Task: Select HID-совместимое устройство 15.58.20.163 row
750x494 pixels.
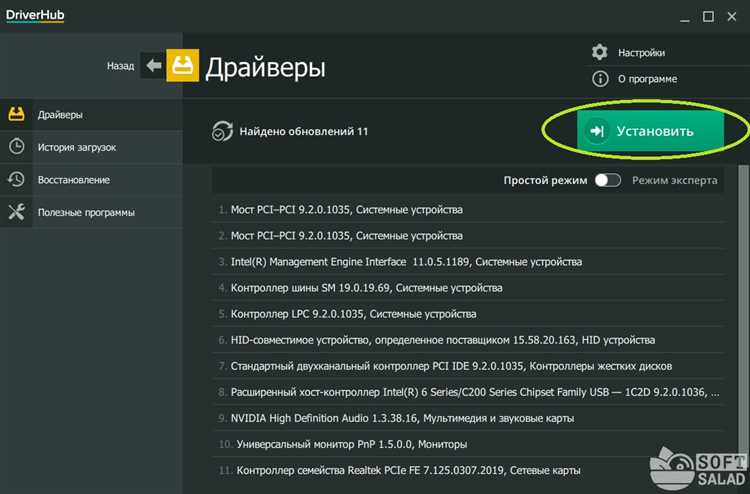Action: click(x=468, y=340)
